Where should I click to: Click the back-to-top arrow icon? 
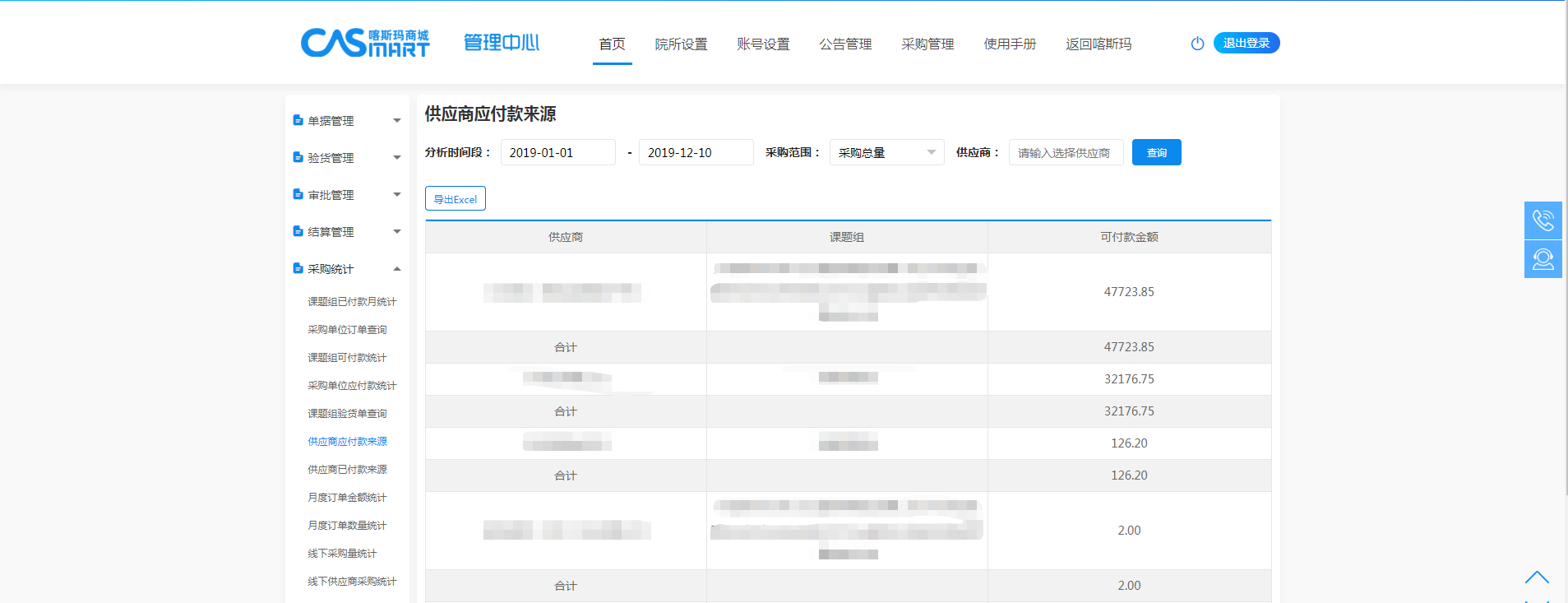pos(1536,577)
